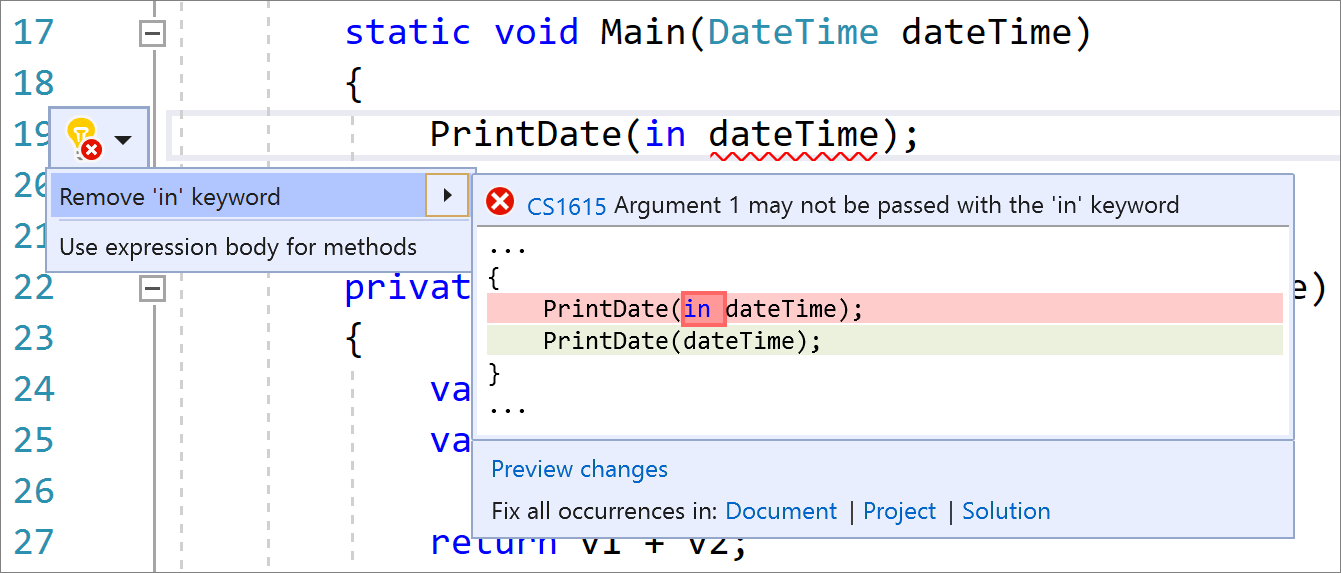
Task: Collapse the method block at line 22
Action: 152,289
